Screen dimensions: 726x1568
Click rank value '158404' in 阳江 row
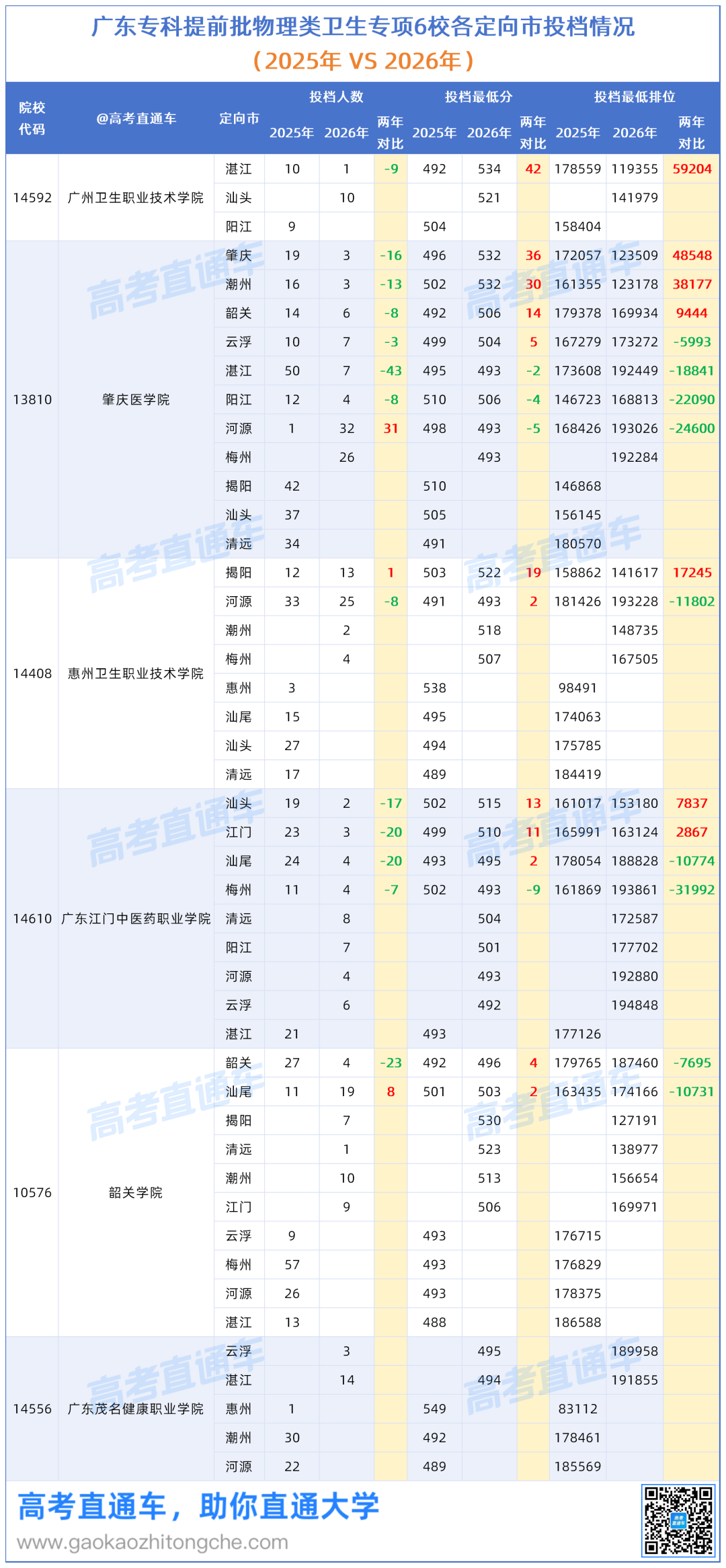click(x=577, y=226)
